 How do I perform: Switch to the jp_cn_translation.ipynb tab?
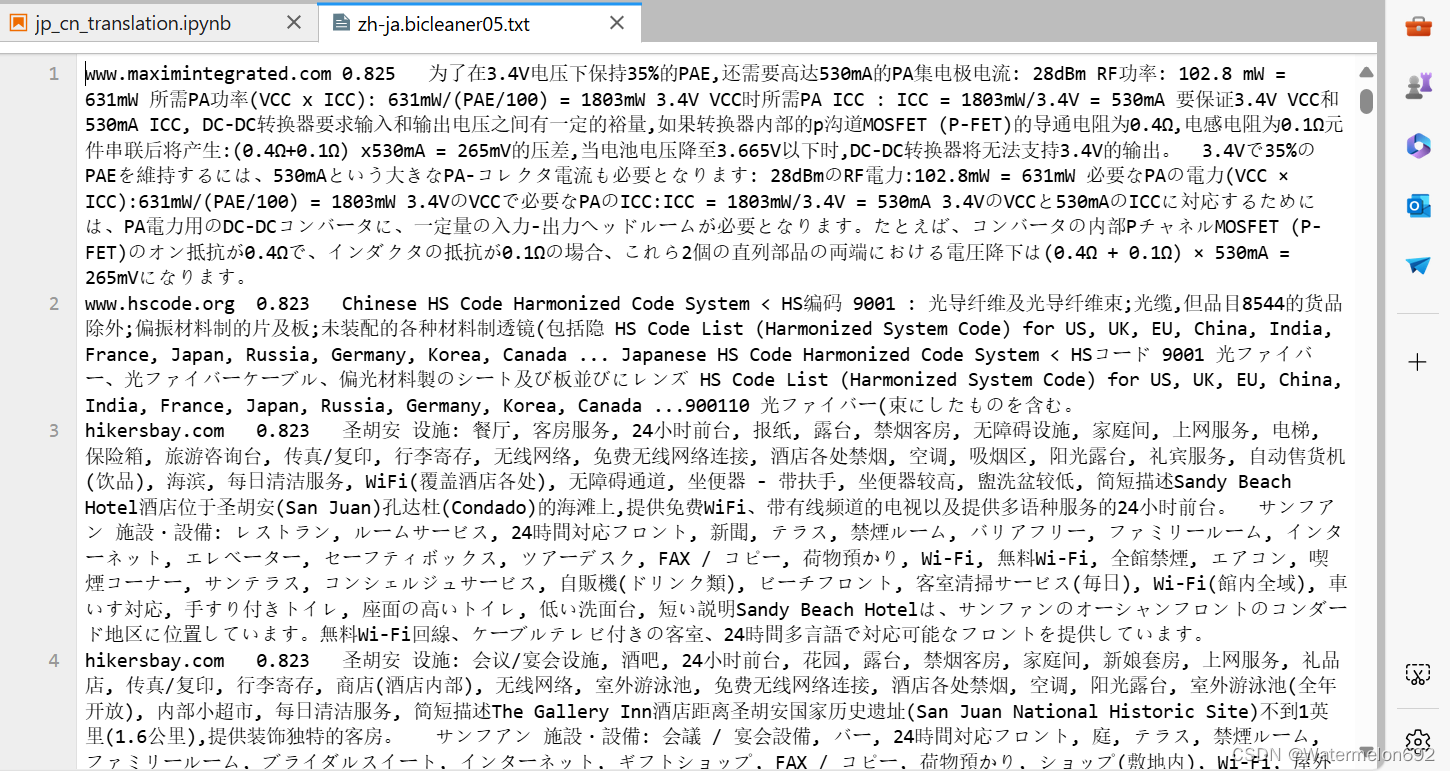click(140, 22)
